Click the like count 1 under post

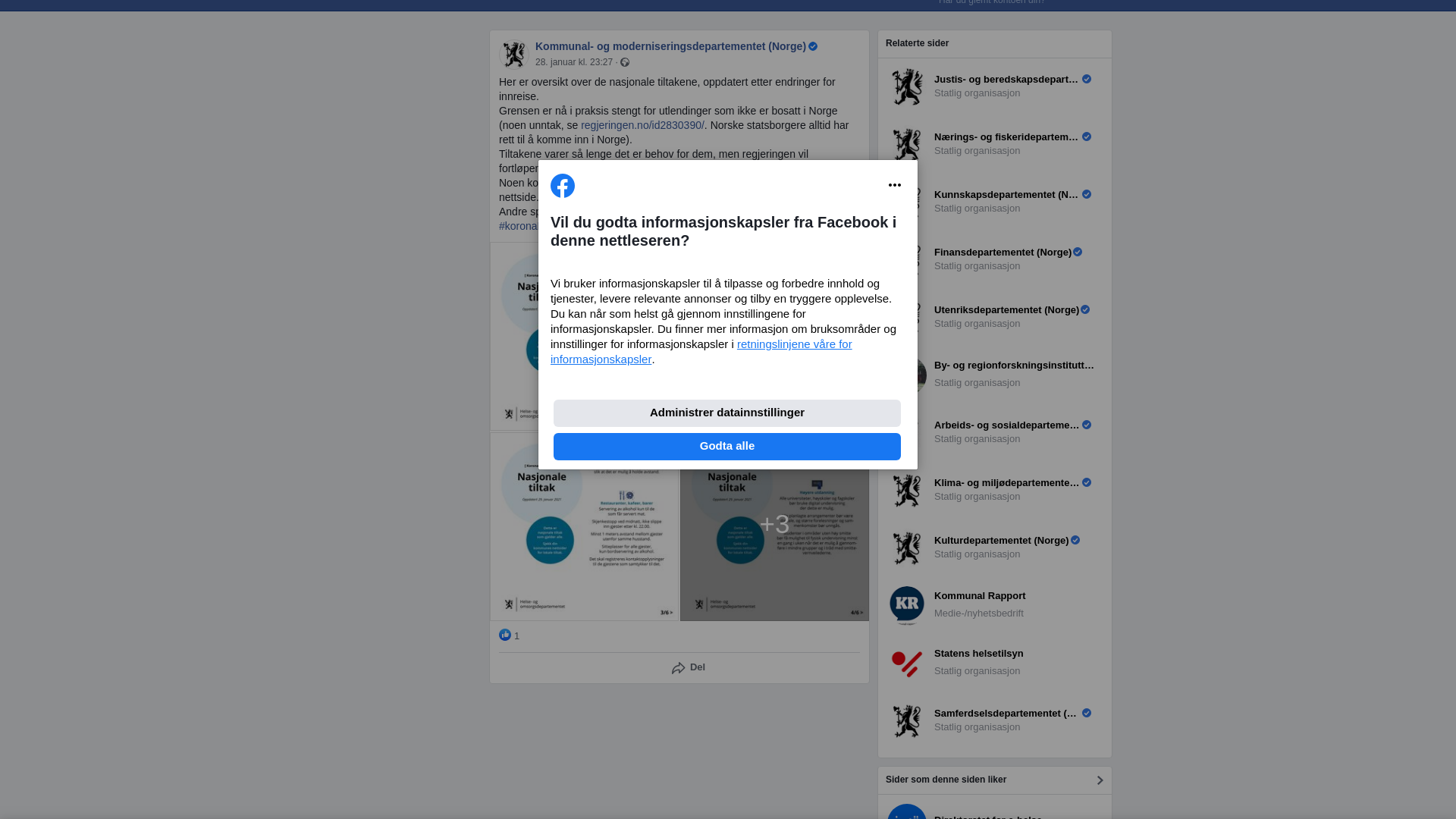tap(516, 636)
